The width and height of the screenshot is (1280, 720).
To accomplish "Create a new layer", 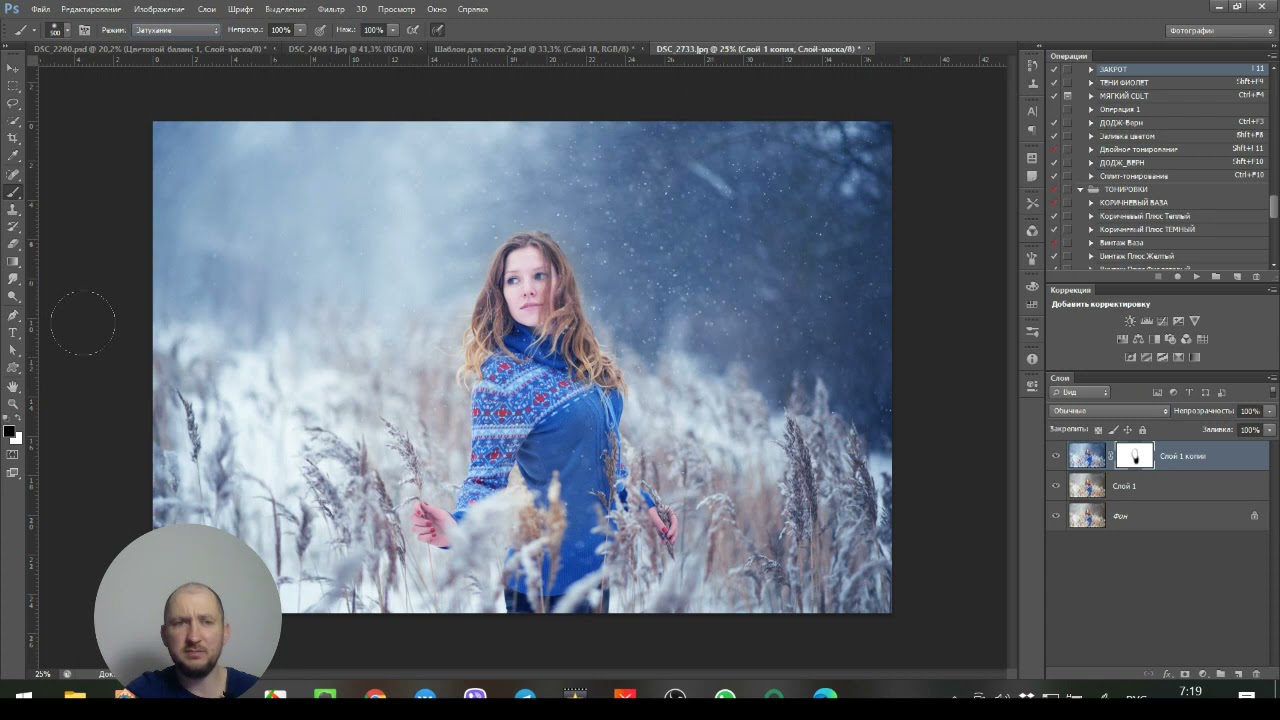I will [1238, 674].
